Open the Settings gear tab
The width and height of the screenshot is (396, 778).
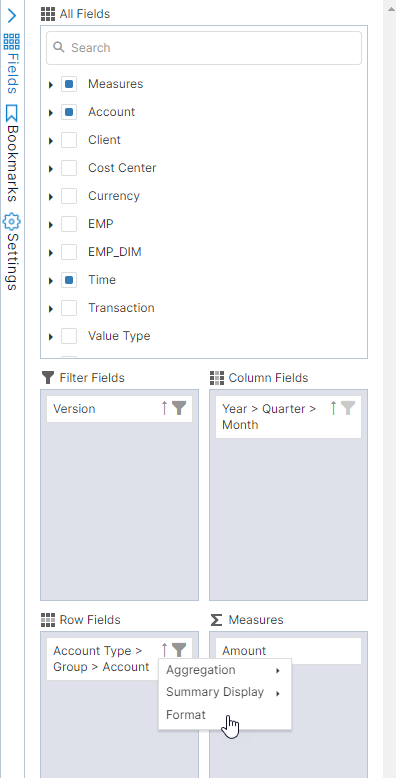[12, 252]
